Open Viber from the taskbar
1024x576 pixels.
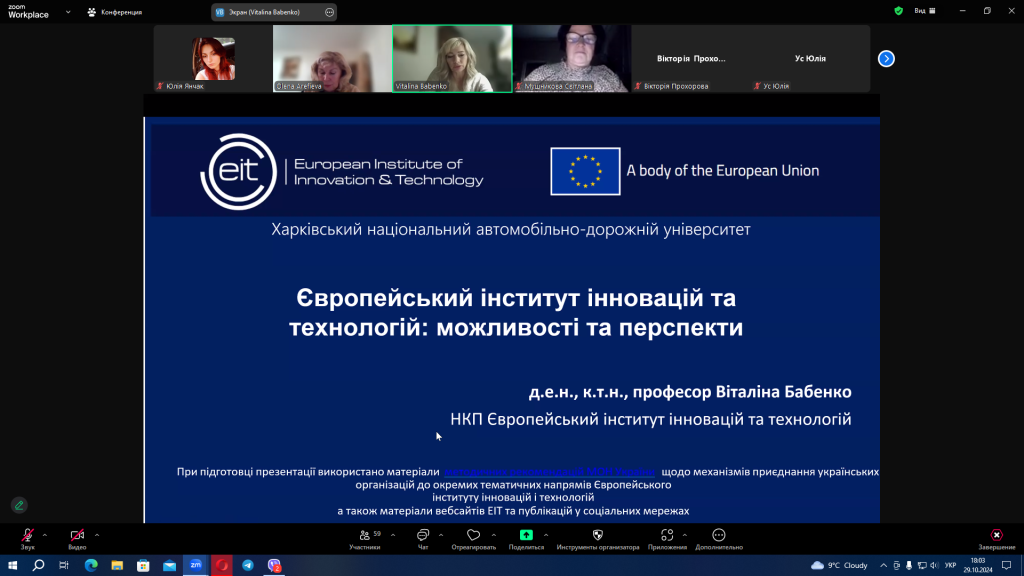click(274, 565)
